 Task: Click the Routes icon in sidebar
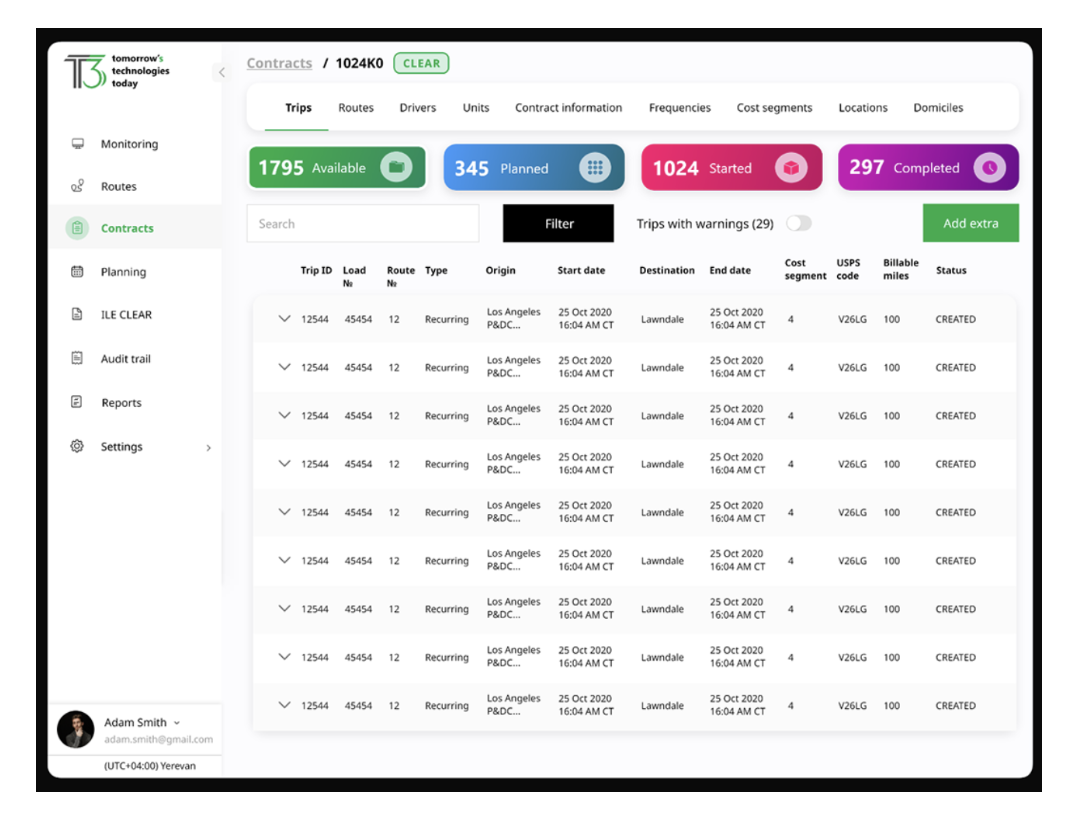click(x=77, y=187)
